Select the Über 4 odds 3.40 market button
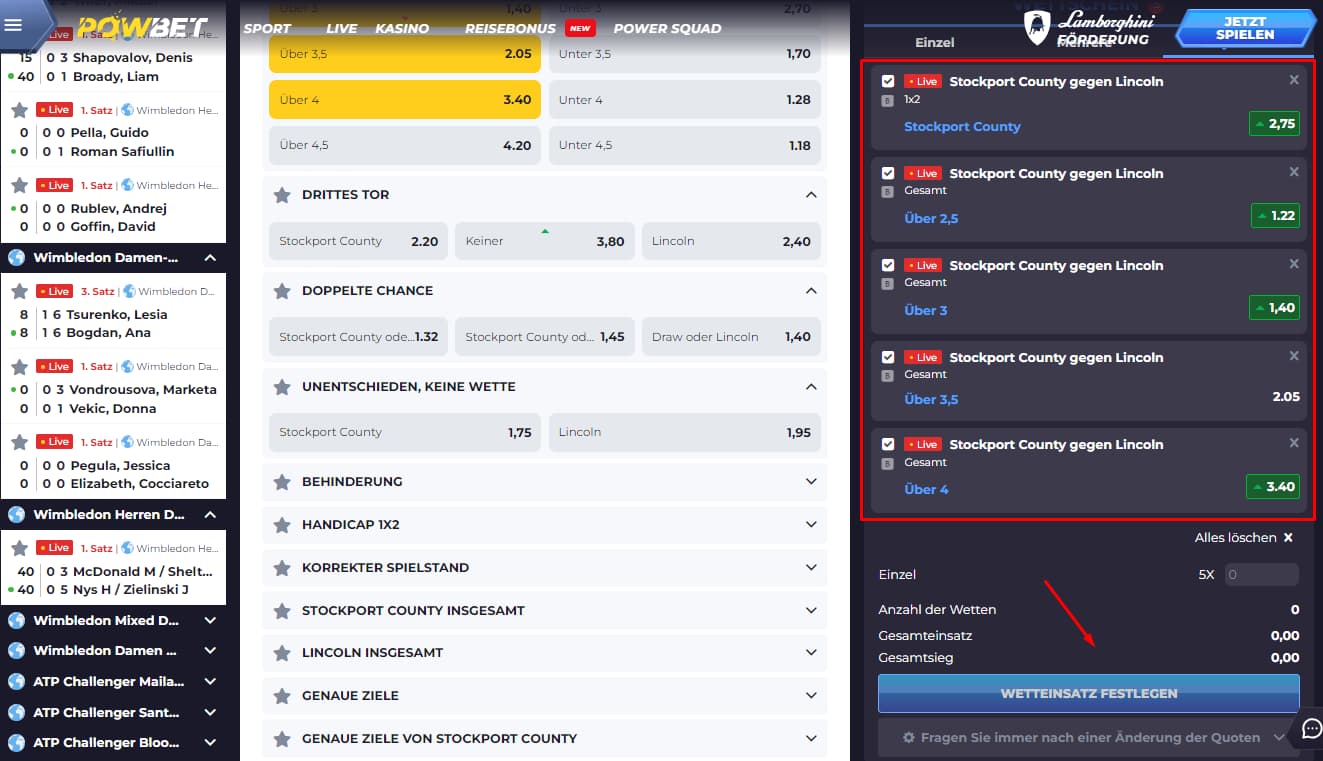The height and width of the screenshot is (761, 1323). click(x=405, y=100)
